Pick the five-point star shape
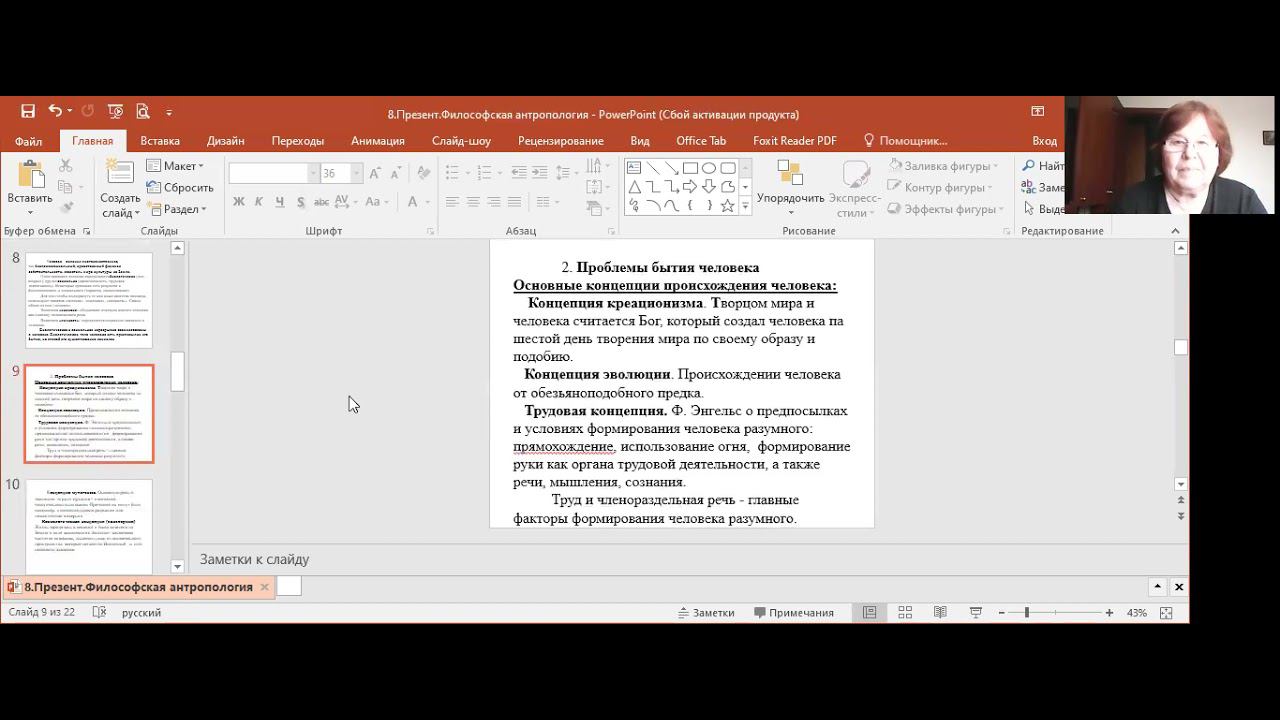The width and height of the screenshot is (1280, 720). [728, 205]
